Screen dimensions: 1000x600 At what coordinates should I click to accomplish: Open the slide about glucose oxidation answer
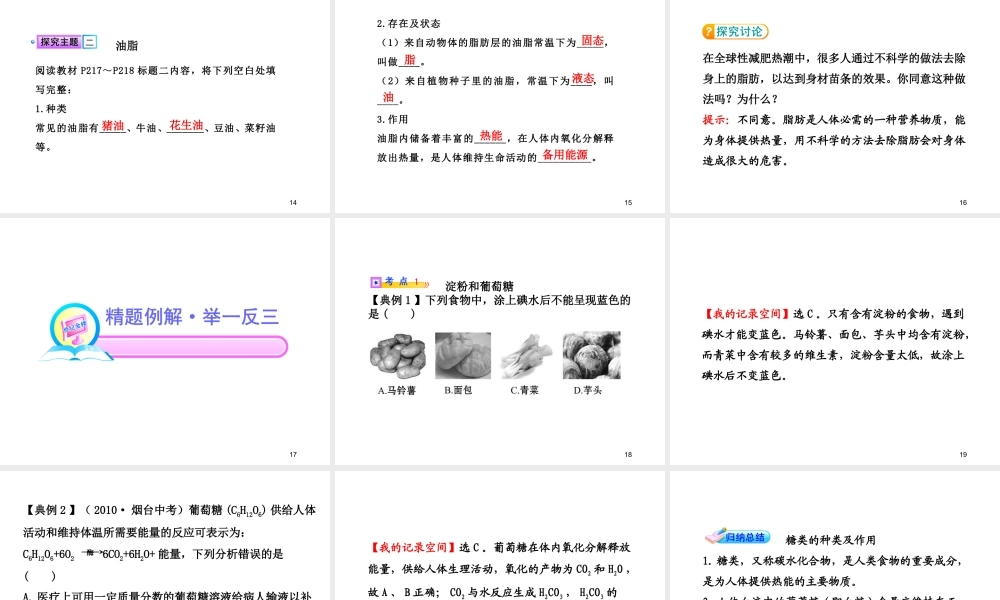click(499, 536)
